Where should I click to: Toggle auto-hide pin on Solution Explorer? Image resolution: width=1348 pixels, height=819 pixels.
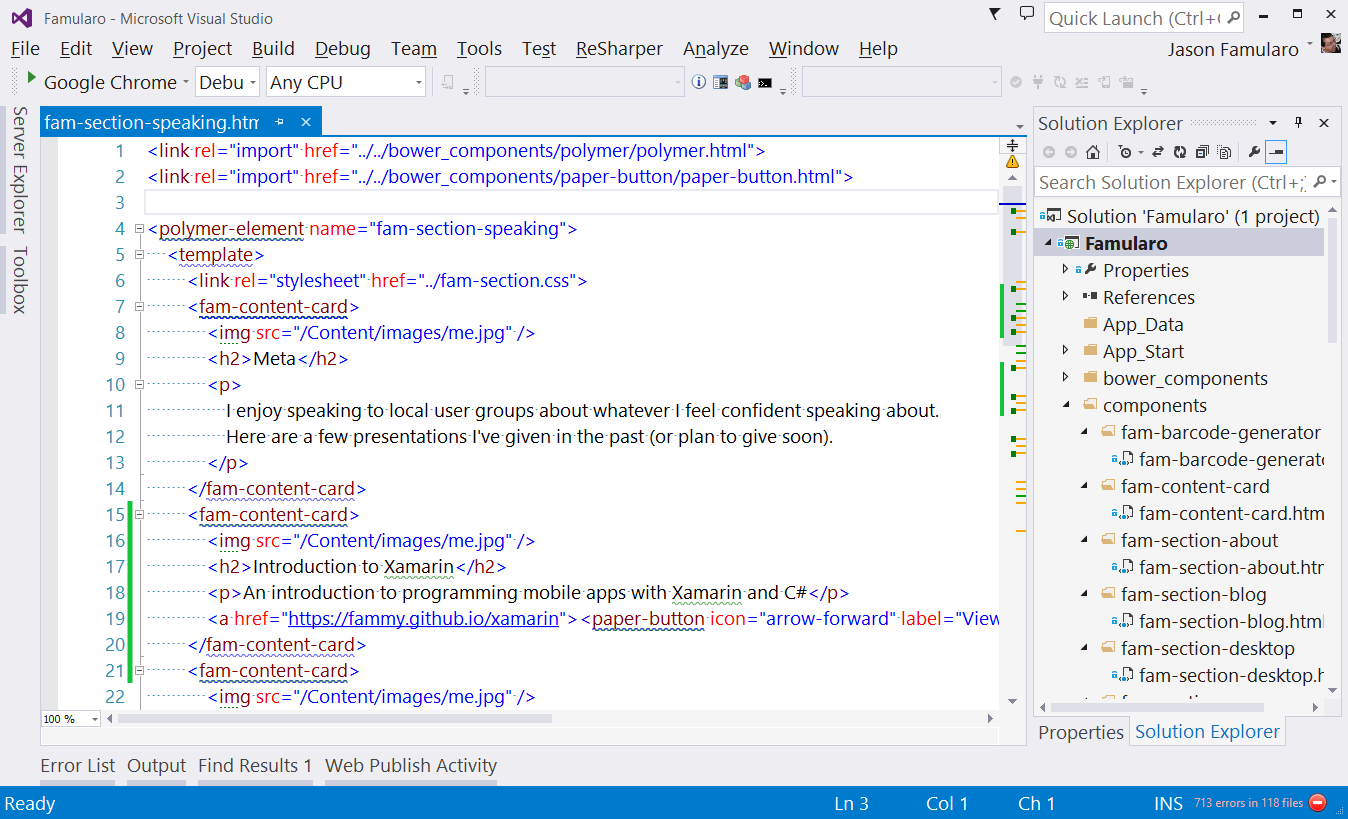click(x=1299, y=122)
